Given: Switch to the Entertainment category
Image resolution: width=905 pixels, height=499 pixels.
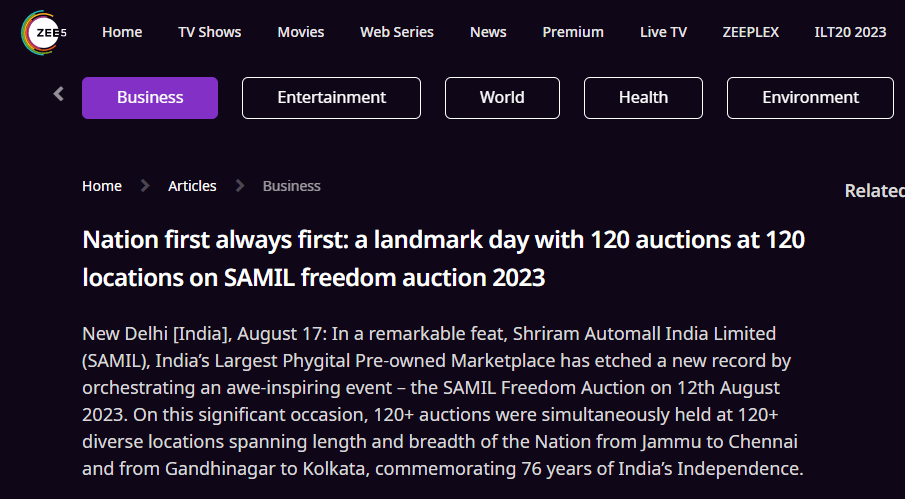Looking at the screenshot, I should pos(331,98).
